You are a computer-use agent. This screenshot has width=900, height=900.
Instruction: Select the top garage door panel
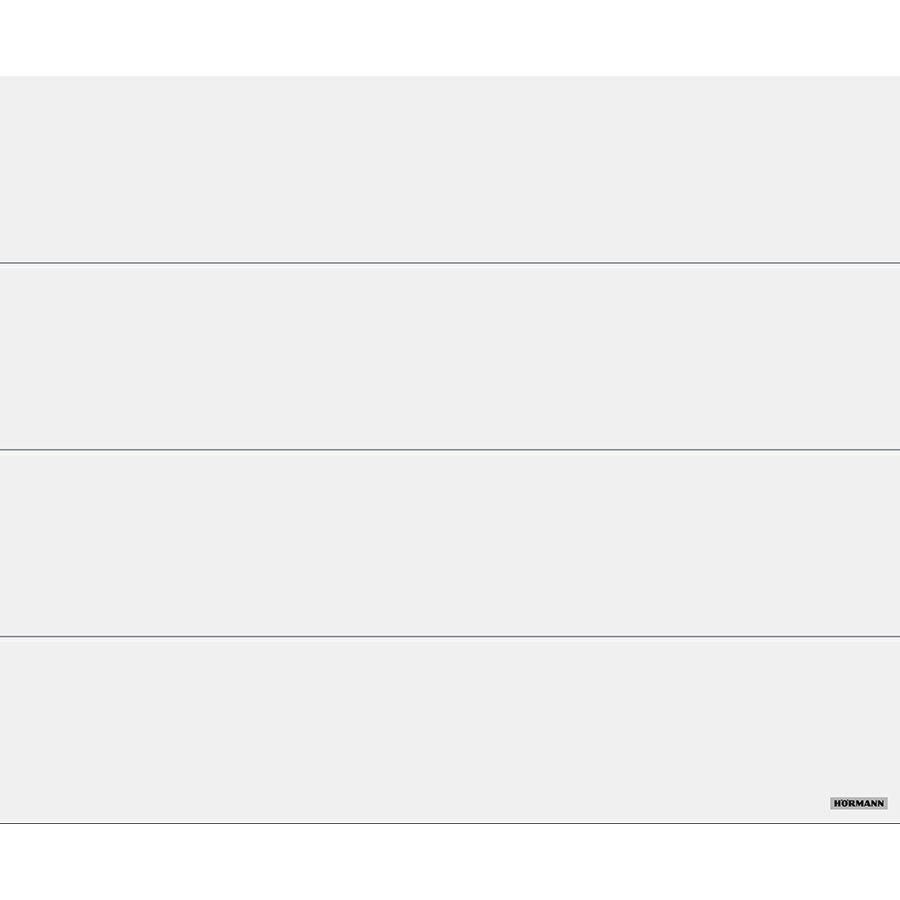[450, 170]
